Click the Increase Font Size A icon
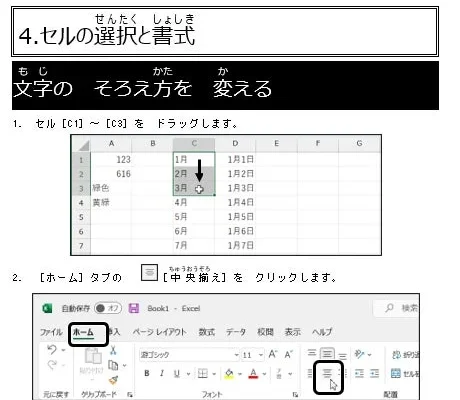Screen dimensions: 460x400 click(273, 354)
